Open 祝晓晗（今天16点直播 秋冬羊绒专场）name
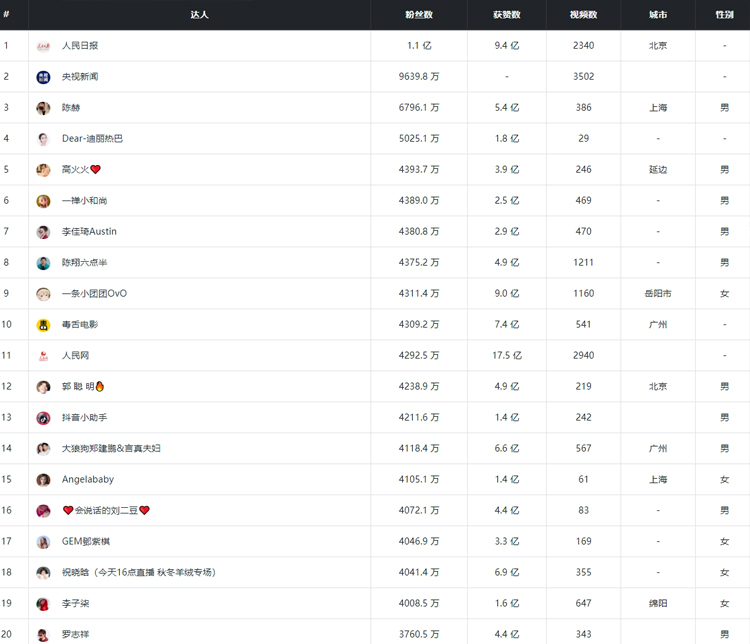The height and width of the screenshot is (644, 750). (139, 572)
